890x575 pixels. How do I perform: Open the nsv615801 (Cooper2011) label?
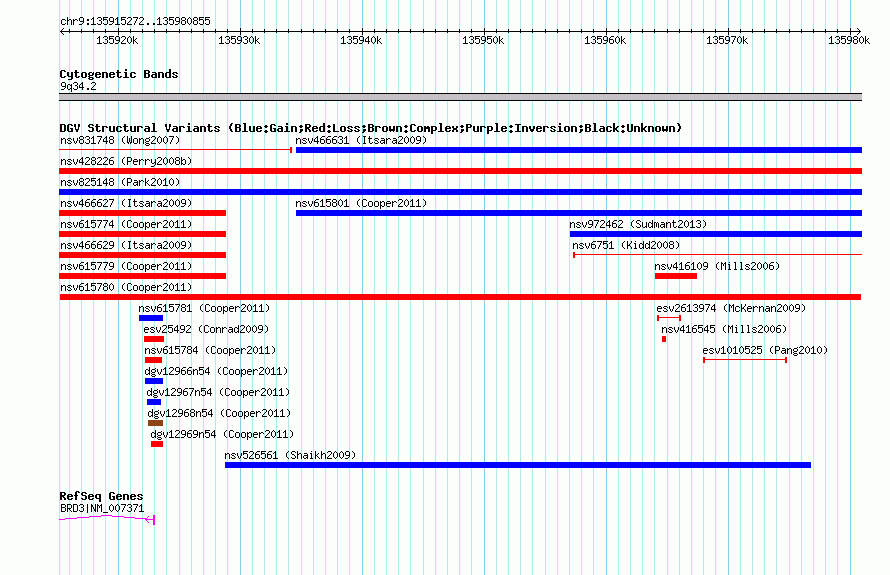361,203
